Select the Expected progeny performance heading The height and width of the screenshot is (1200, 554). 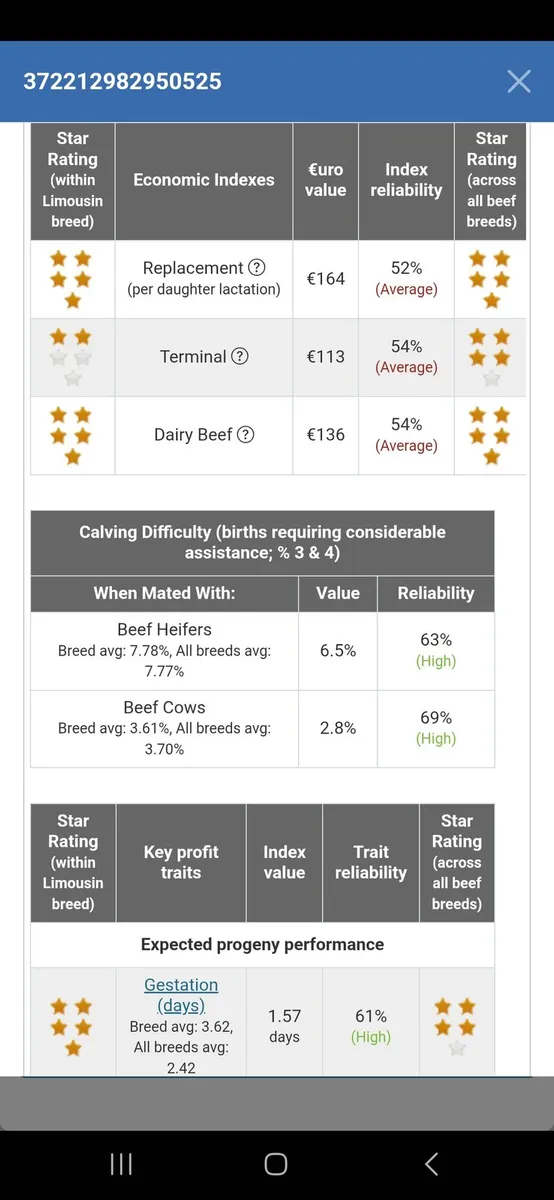262,944
